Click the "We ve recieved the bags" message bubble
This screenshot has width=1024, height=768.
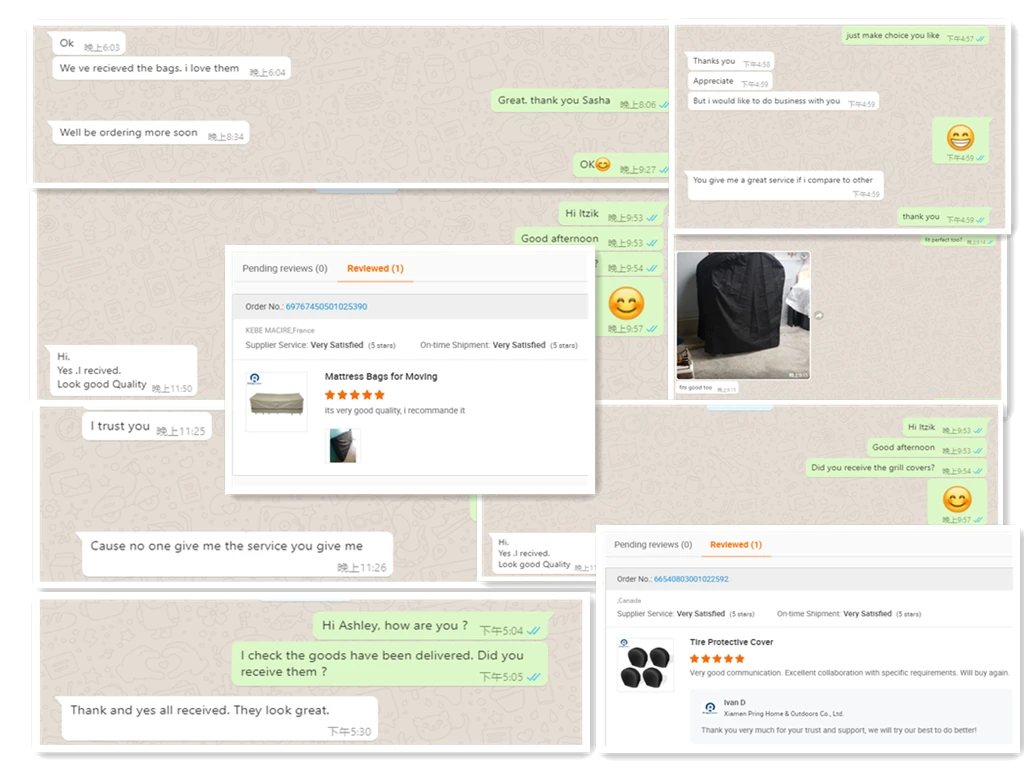172,69
